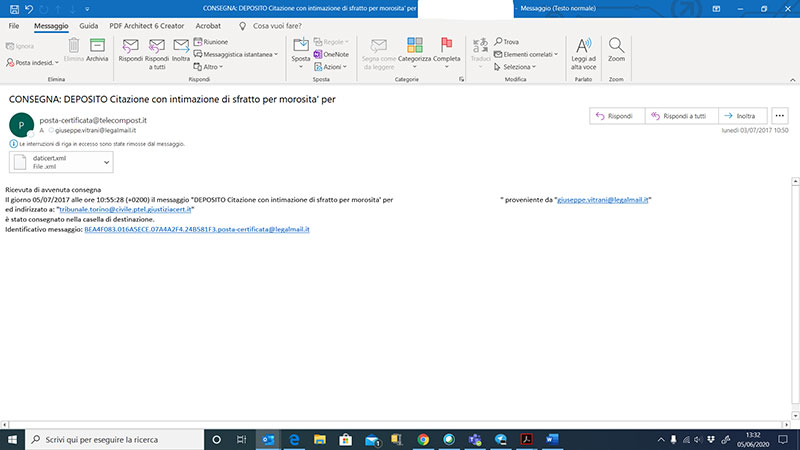Click the vertical scrollbar down arrow

point(795,416)
